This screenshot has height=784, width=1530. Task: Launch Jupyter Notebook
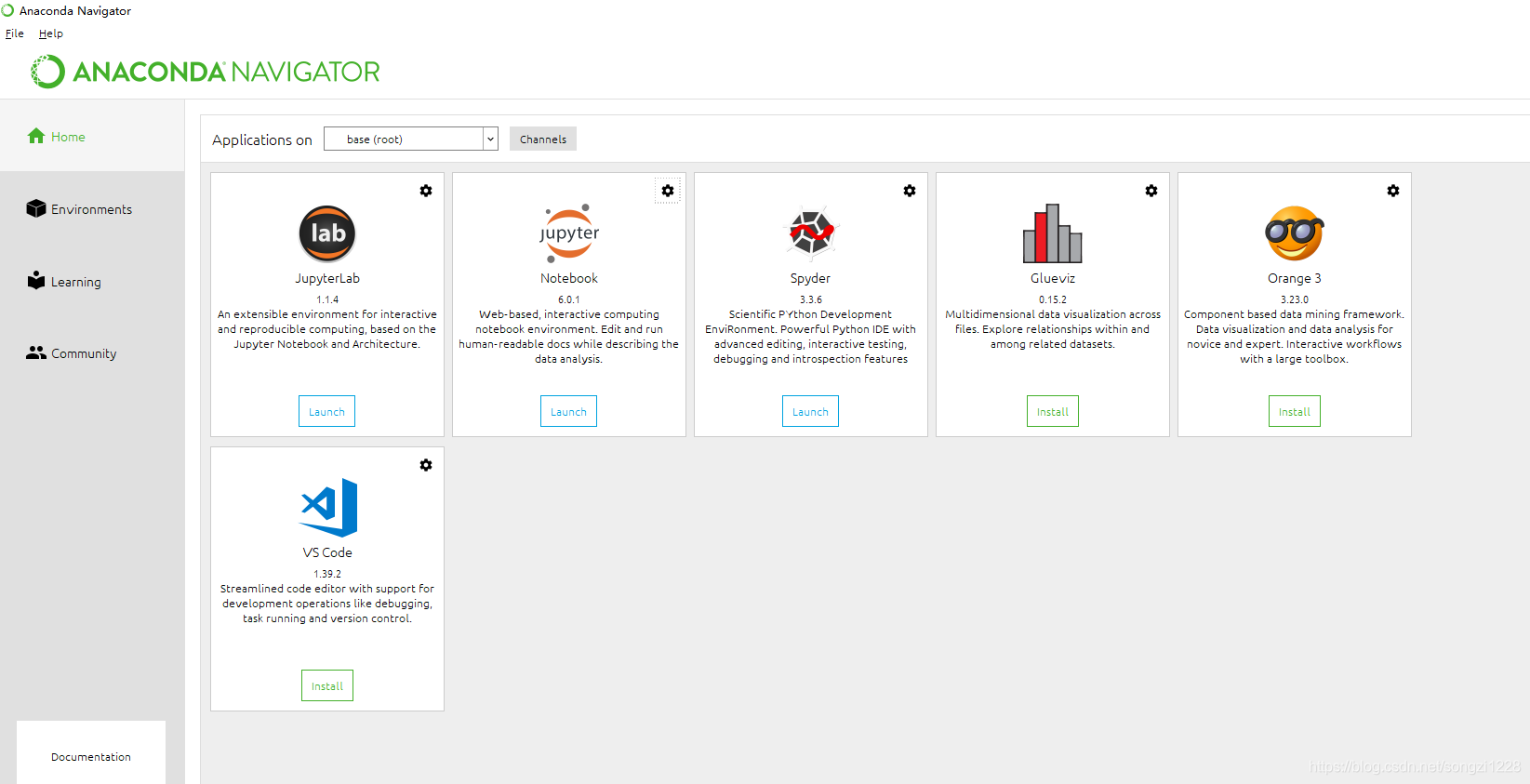pyautogui.click(x=568, y=411)
